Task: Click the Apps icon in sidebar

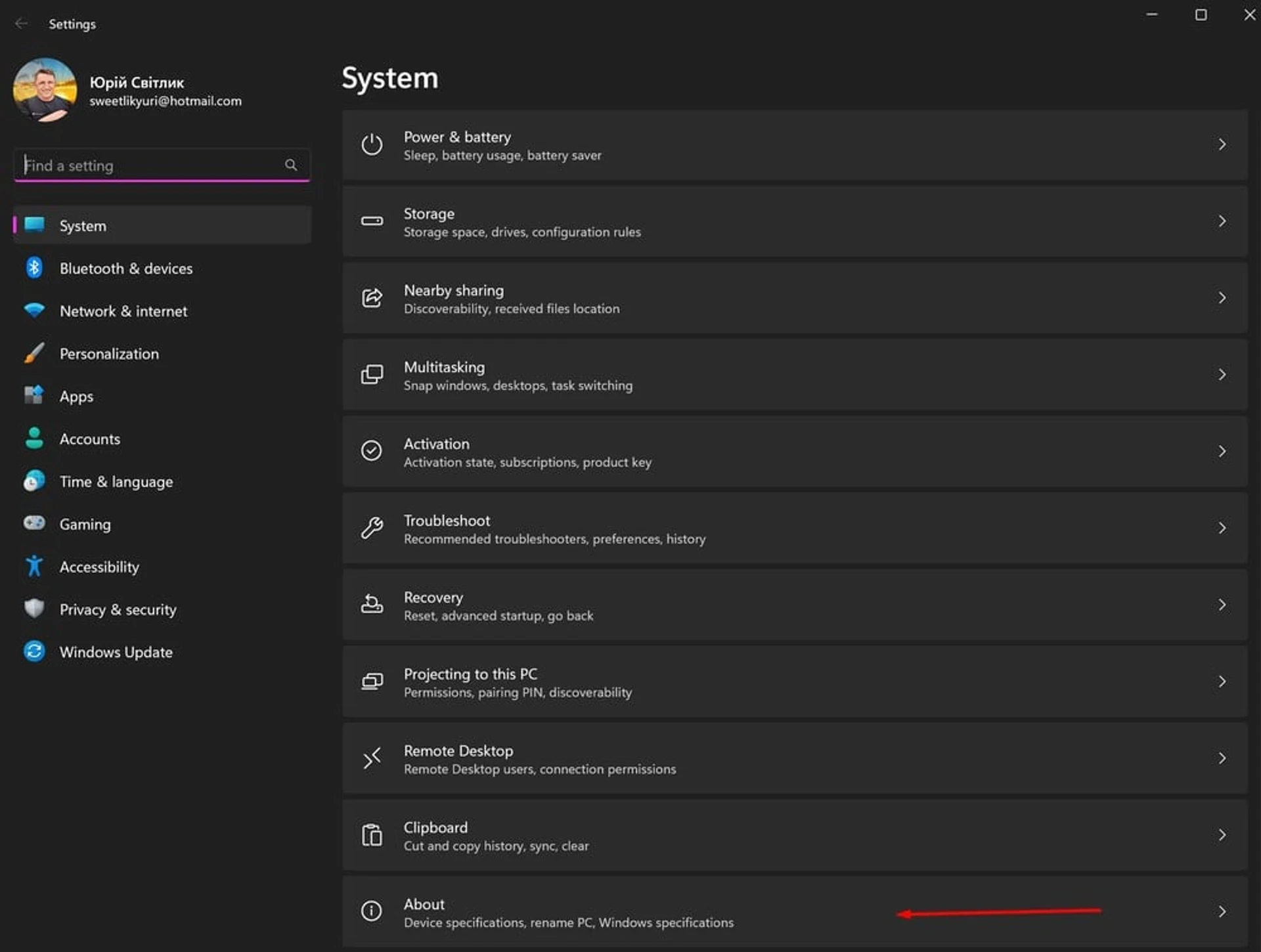Action: tap(34, 395)
